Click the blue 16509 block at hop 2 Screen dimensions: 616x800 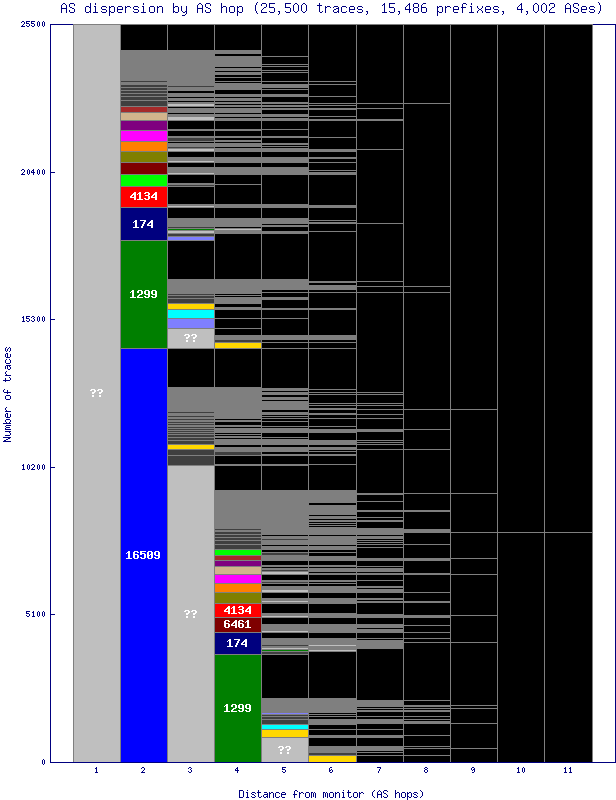tap(143, 555)
